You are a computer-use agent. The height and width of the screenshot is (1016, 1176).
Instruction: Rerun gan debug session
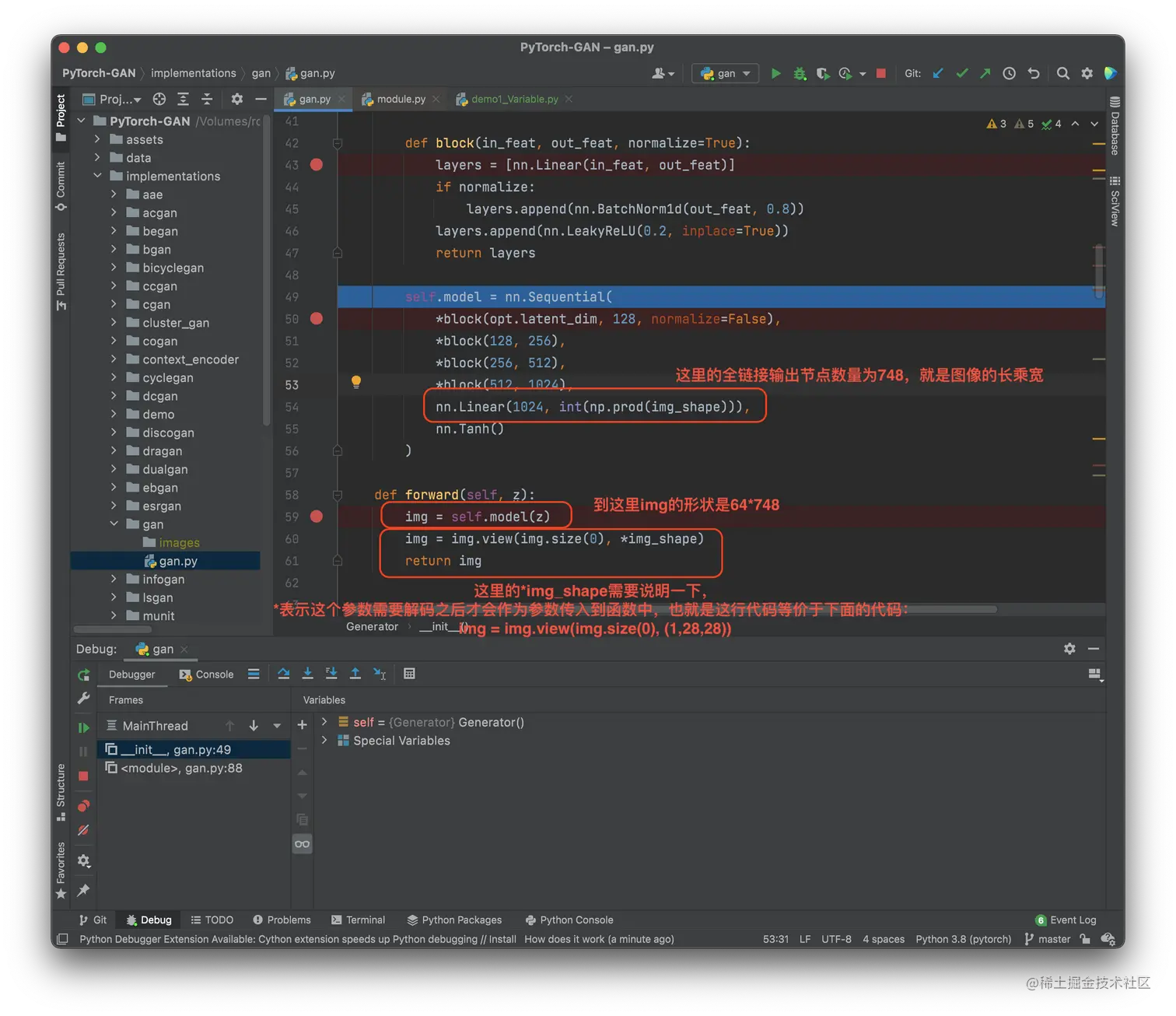(x=83, y=674)
